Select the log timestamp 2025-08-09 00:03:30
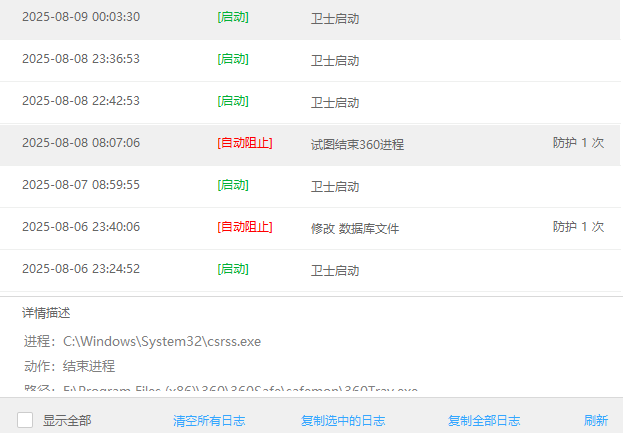Image resolution: width=623 pixels, height=433 pixels. [x=81, y=17]
